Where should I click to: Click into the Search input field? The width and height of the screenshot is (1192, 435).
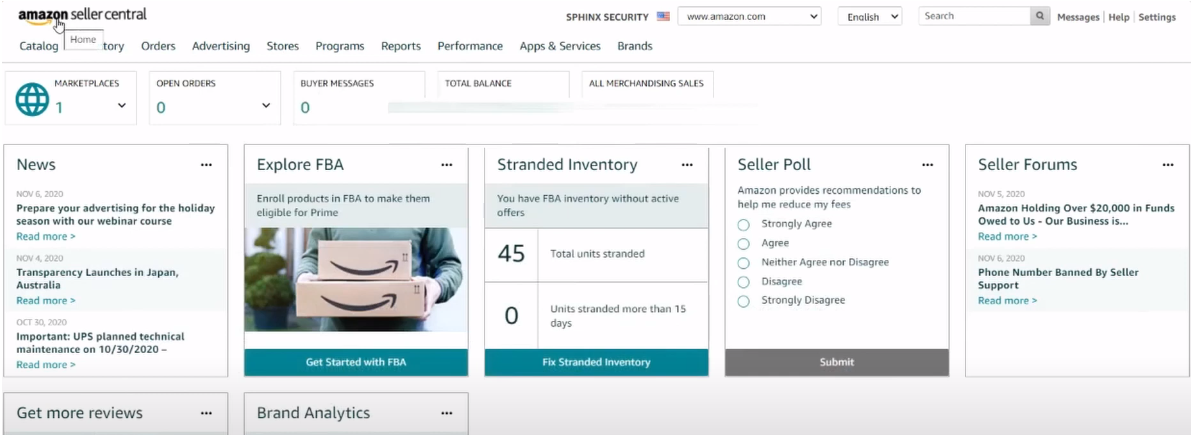point(974,16)
